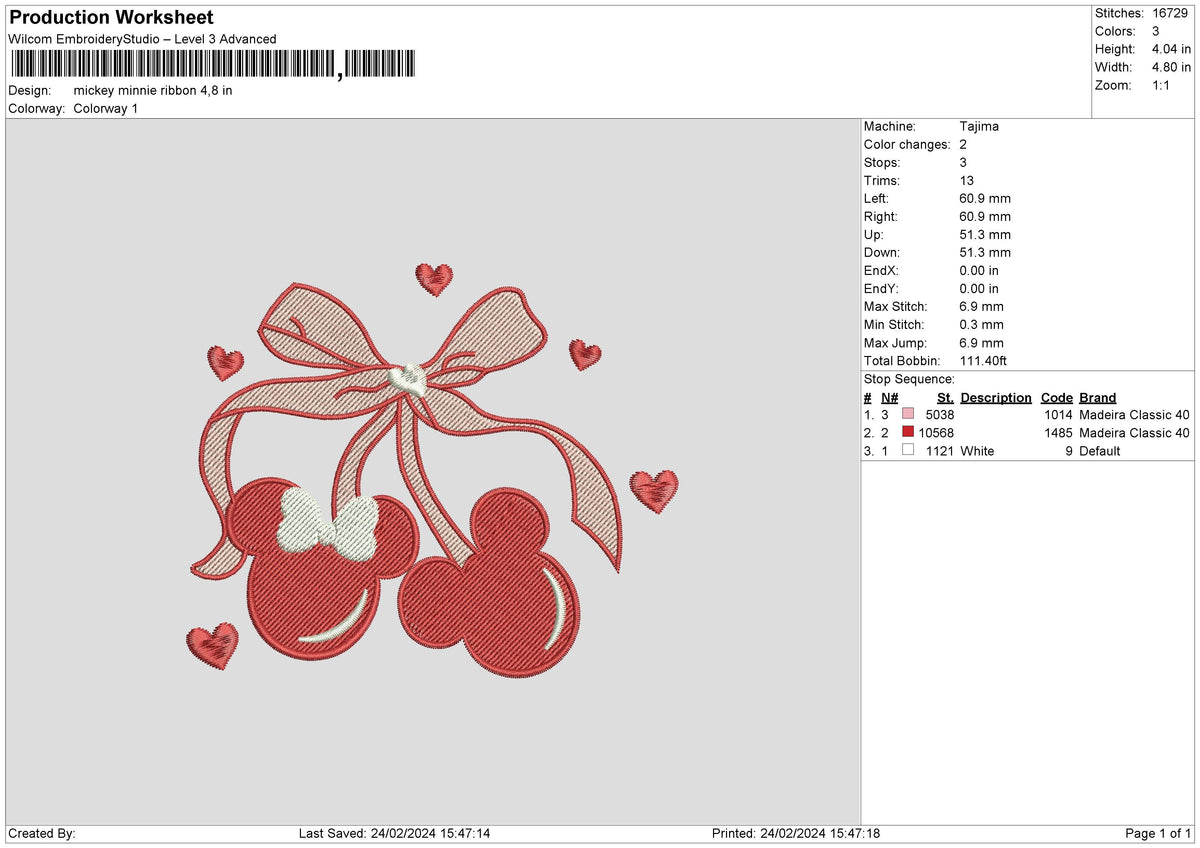Click the Trims value 13
This screenshot has width=1200, height=848.
[x=966, y=180]
